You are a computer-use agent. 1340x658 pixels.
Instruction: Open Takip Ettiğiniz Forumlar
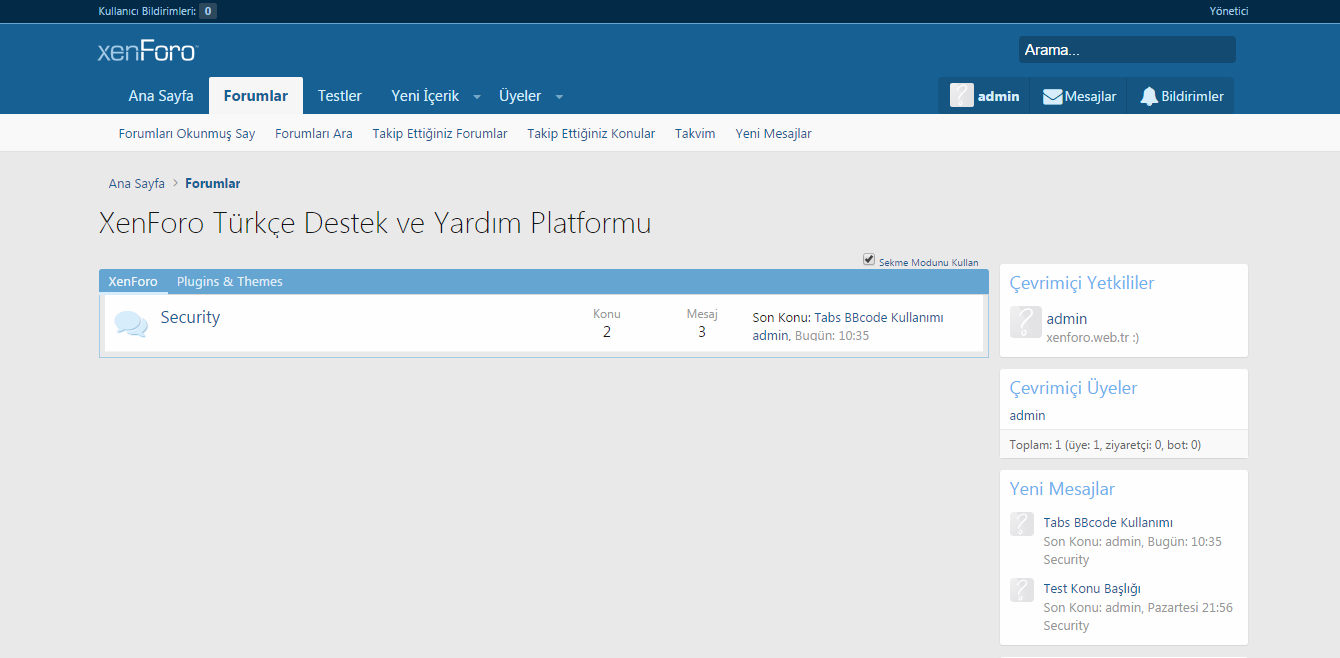coord(440,133)
